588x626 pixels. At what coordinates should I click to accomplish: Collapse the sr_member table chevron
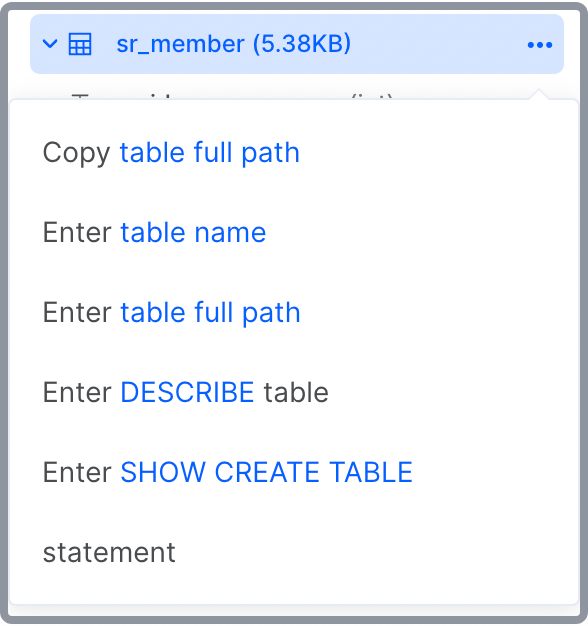pyautogui.click(x=50, y=44)
